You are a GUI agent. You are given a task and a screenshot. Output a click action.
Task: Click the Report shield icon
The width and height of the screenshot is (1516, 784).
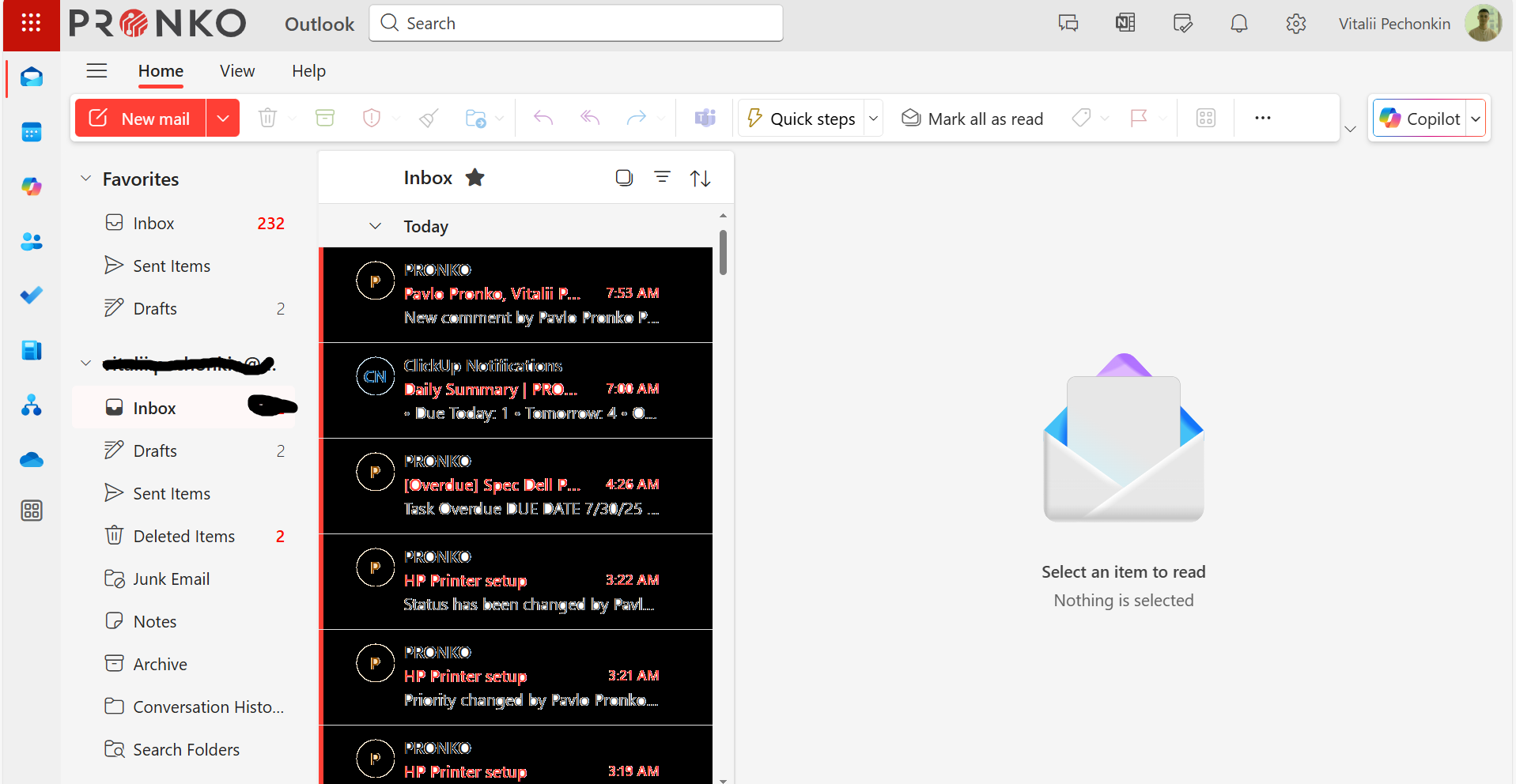pos(372,119)
